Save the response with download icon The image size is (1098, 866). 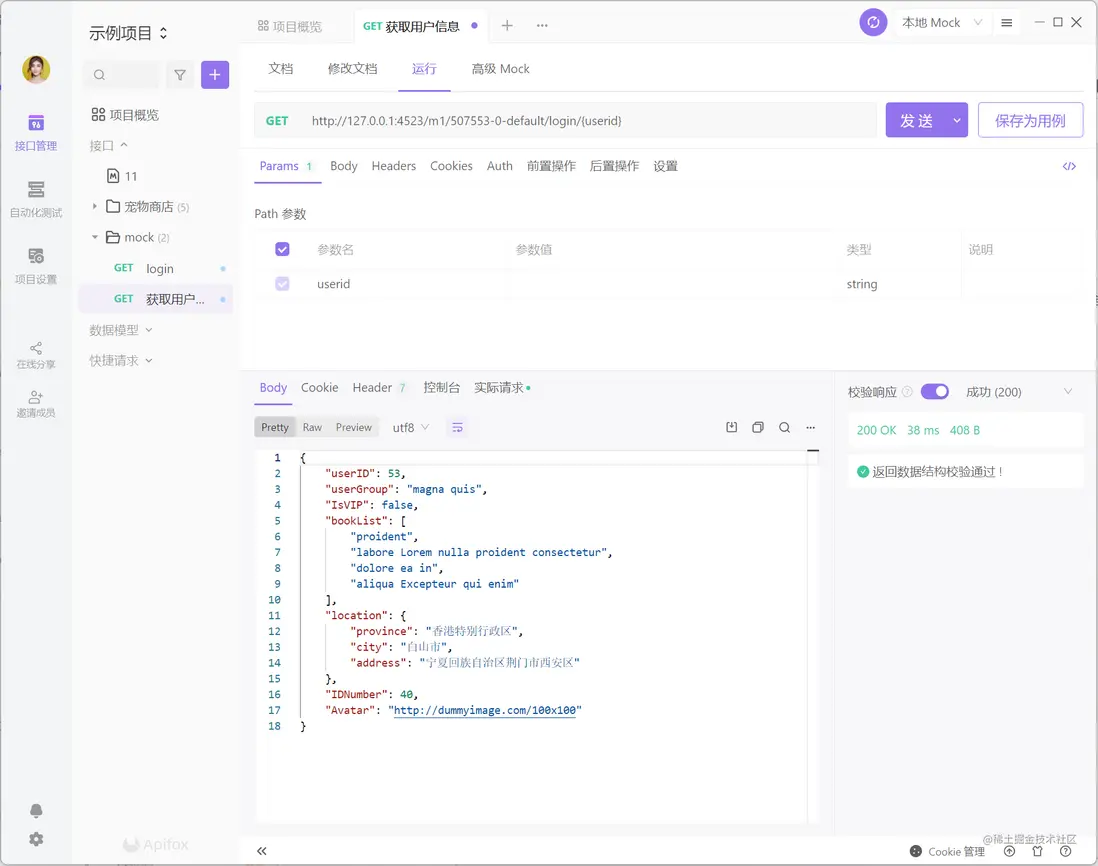(x=731, y=427)
